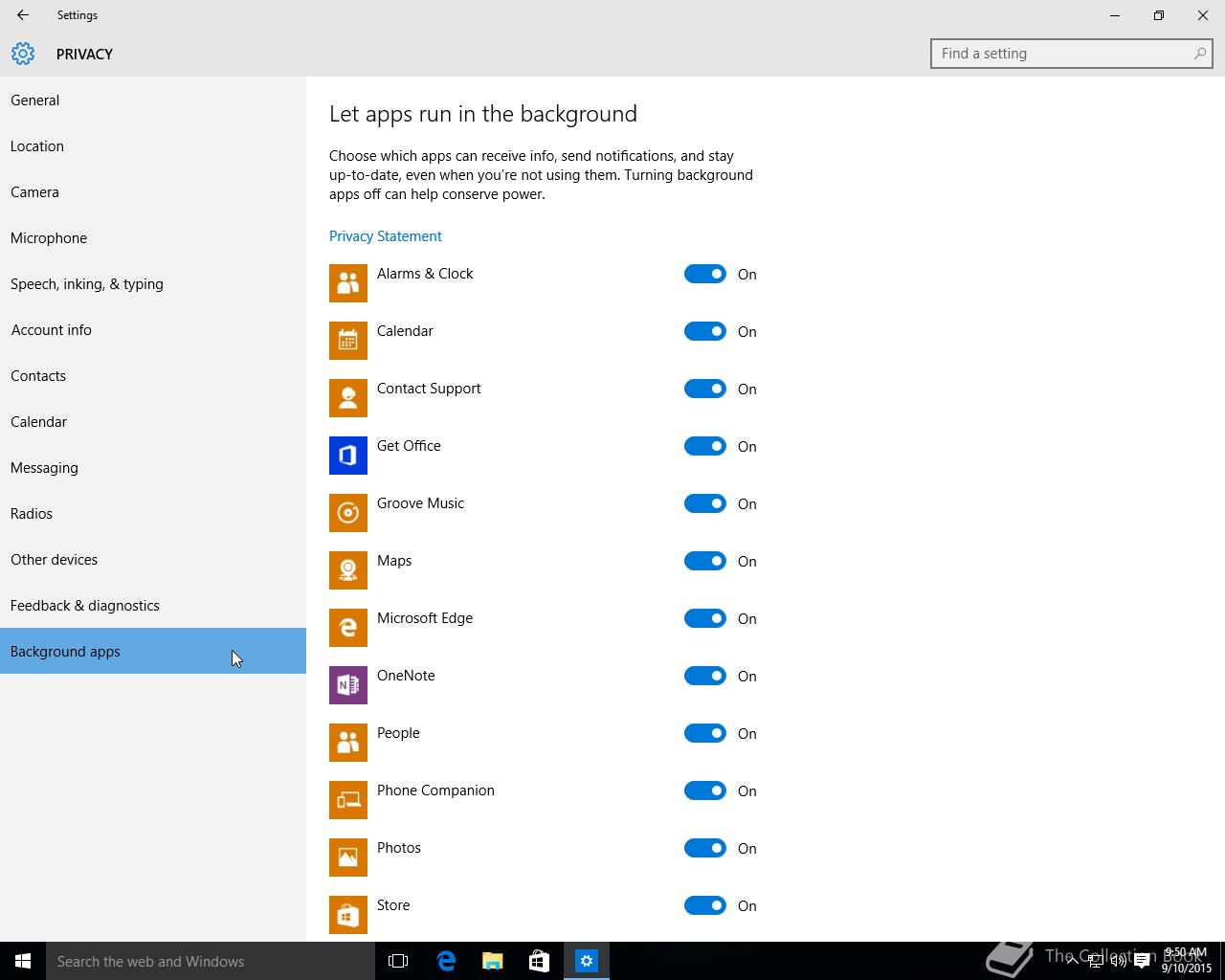This screenshot has width=1225, height=980.
Task: Turn off Alarms & Clock background toggle
Action: pos(705,274)
